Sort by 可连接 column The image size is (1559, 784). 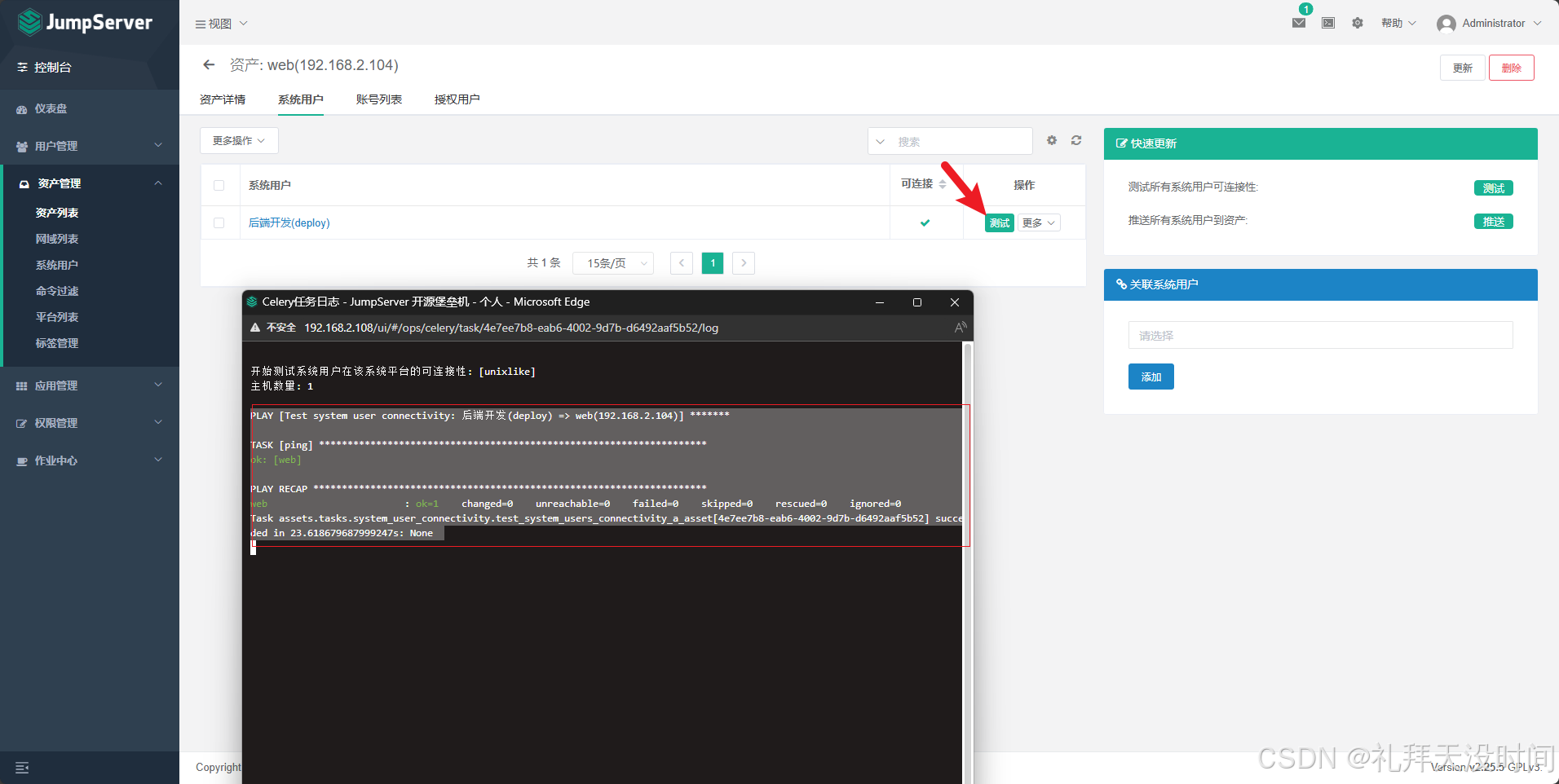pyautogui.click(x=943, y=184)
